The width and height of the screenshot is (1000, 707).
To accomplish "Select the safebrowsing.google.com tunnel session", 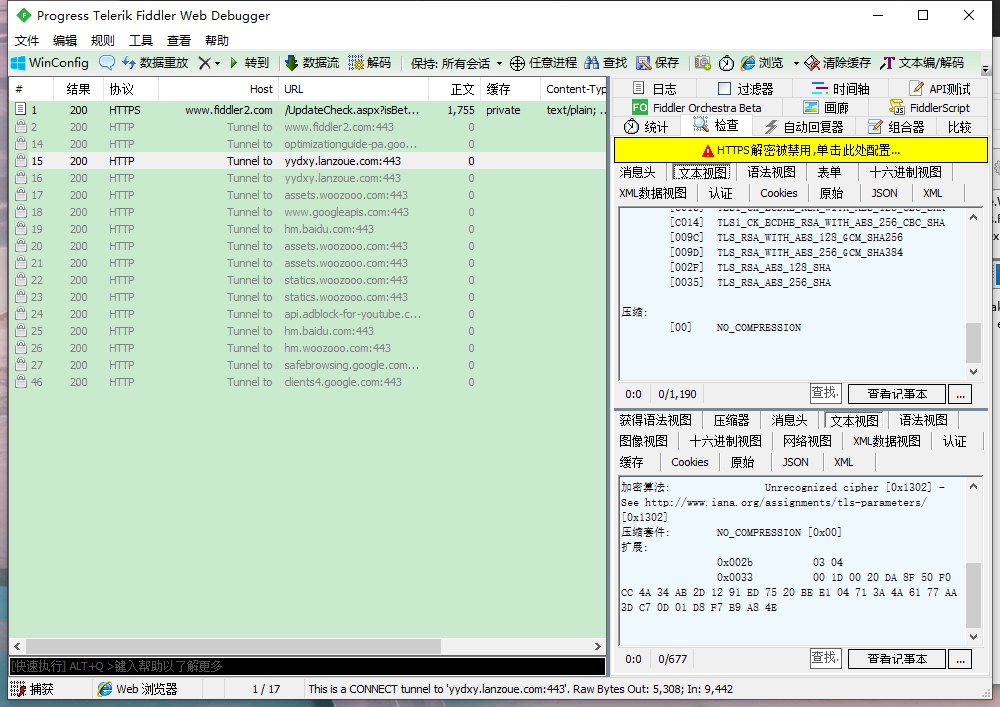I will pyautogui.click(x=307, y=365).
